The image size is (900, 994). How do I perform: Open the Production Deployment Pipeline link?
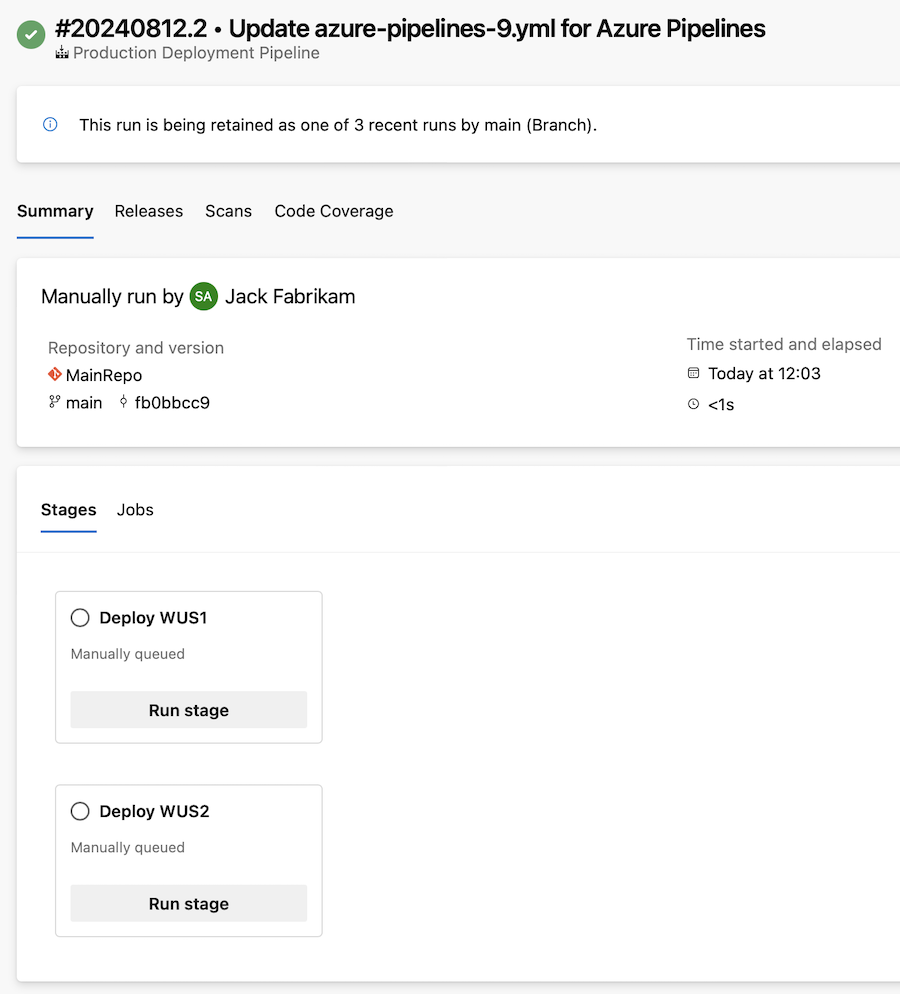(x=196, y=53)
